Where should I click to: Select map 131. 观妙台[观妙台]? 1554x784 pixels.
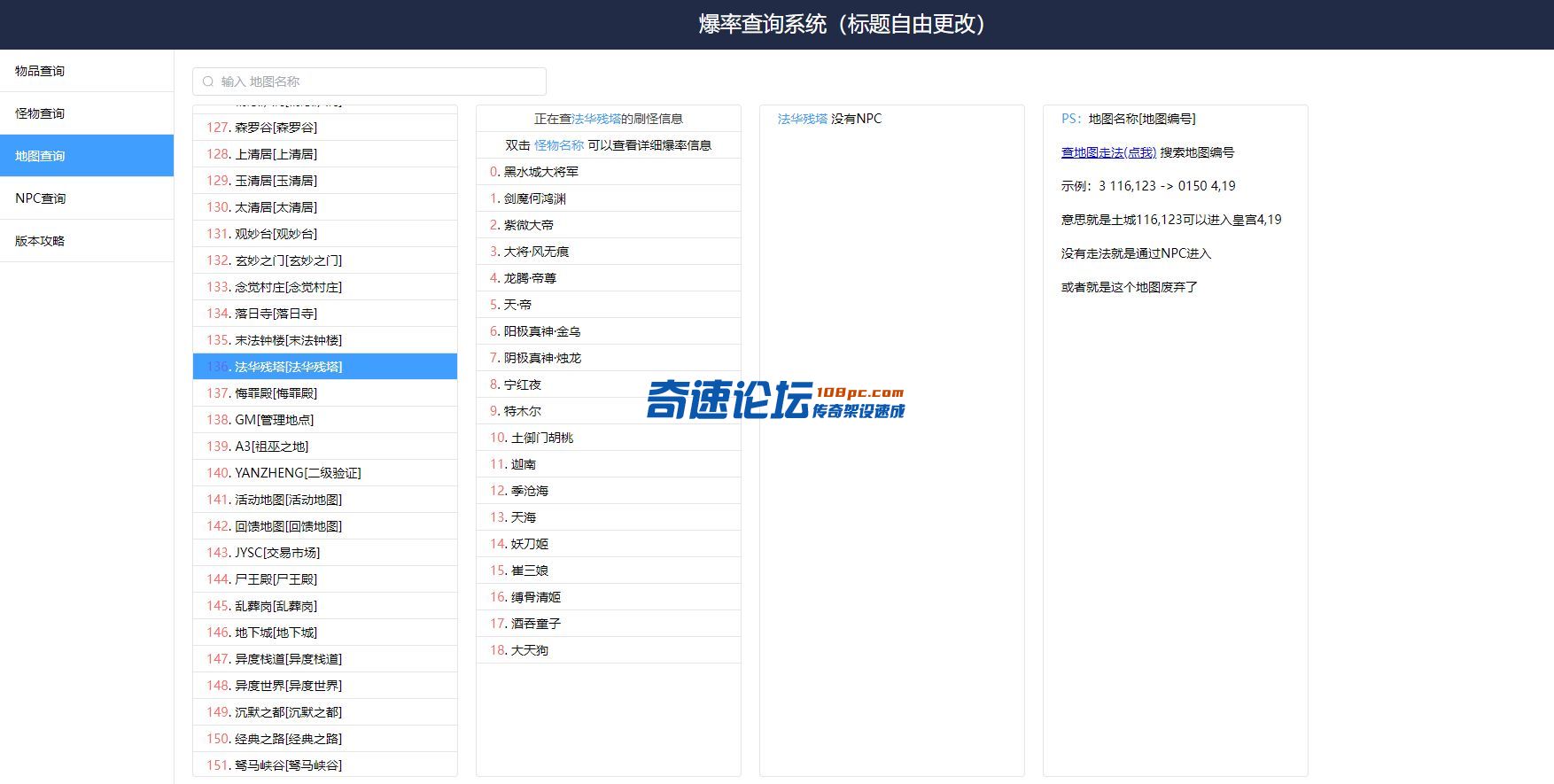click(325, 234)
